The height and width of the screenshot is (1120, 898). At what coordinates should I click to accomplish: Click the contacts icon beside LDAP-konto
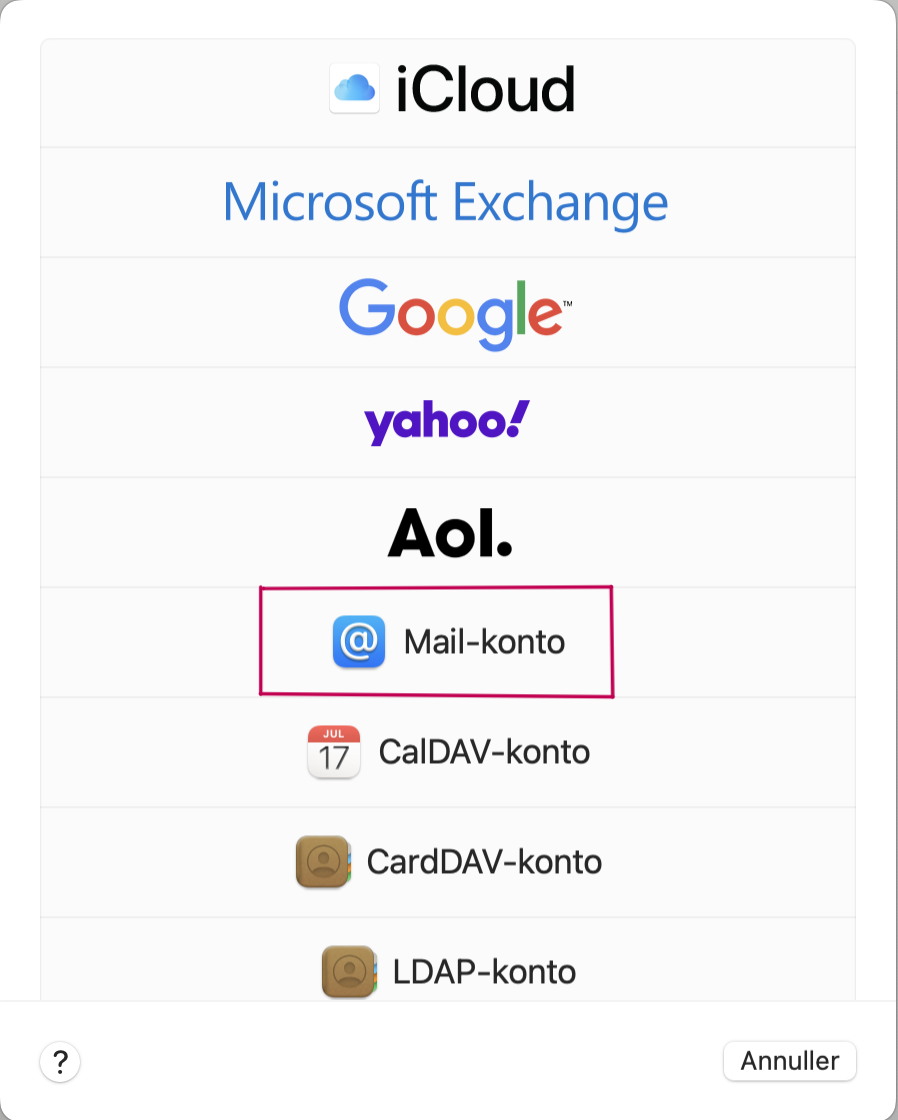click(349, 971)
